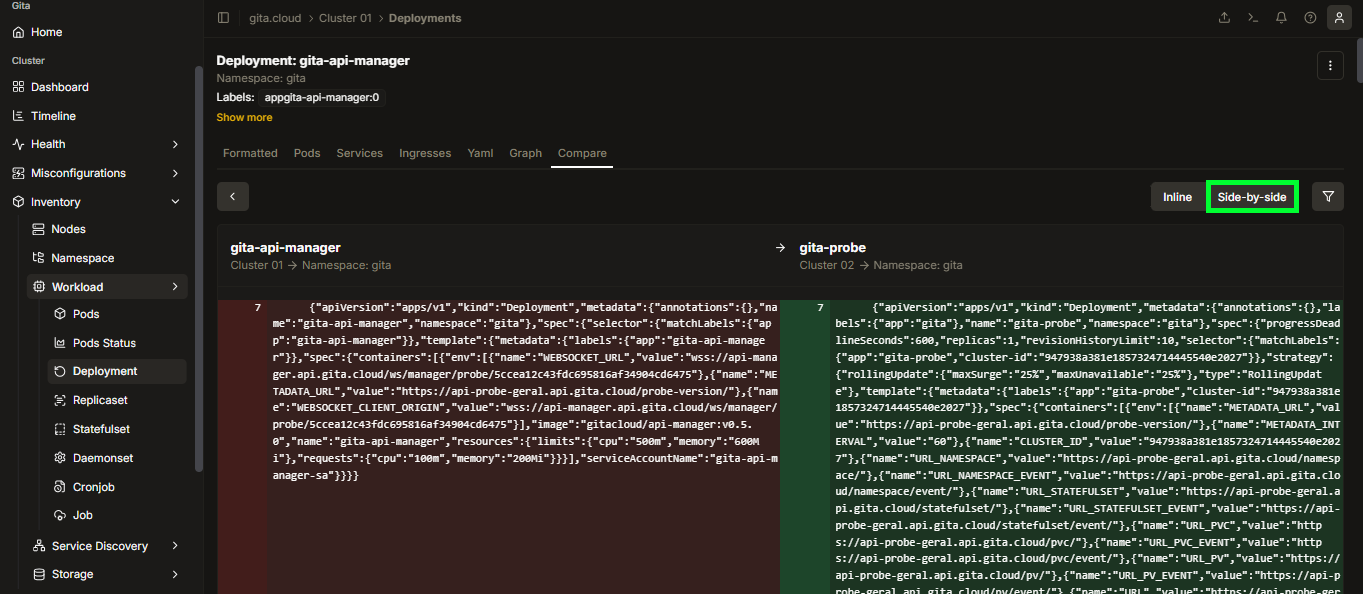1363x594 pixels.
Task: Expand the Service Discovery section
Action: [x=107, y=546]
